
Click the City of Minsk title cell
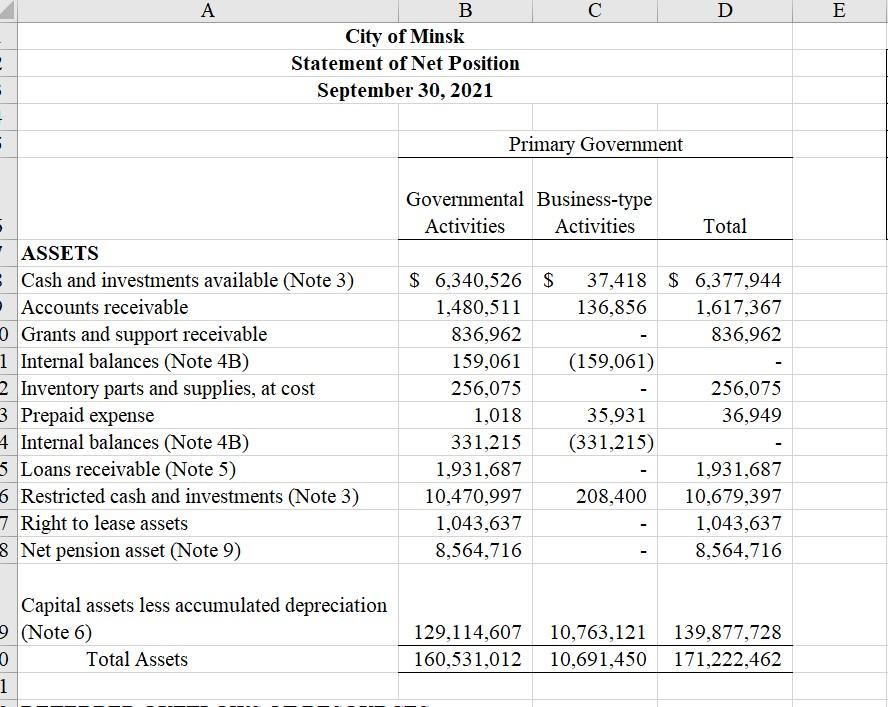point(404,36)
